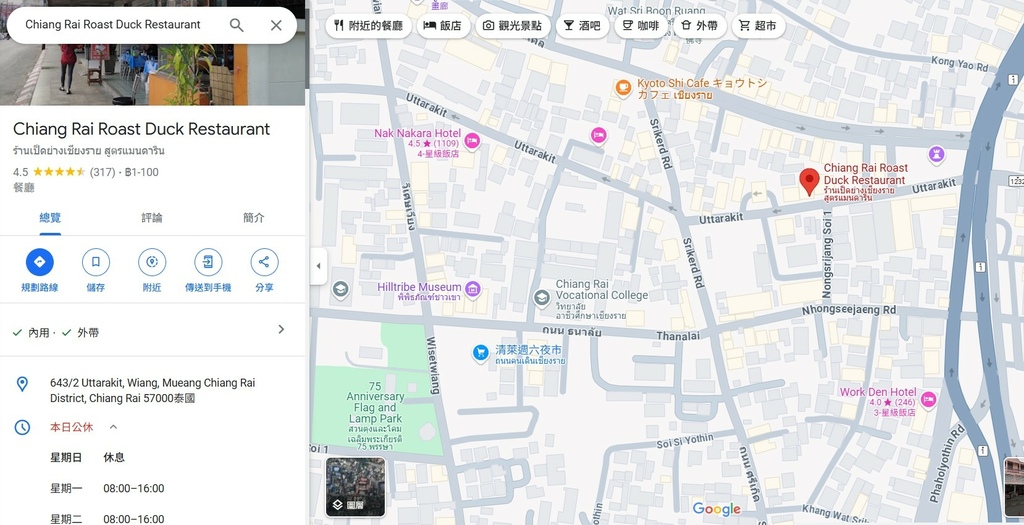1024x525 pixels.
Task: Collapse the 本日公休 hours chevron
Action: (113, 427)
